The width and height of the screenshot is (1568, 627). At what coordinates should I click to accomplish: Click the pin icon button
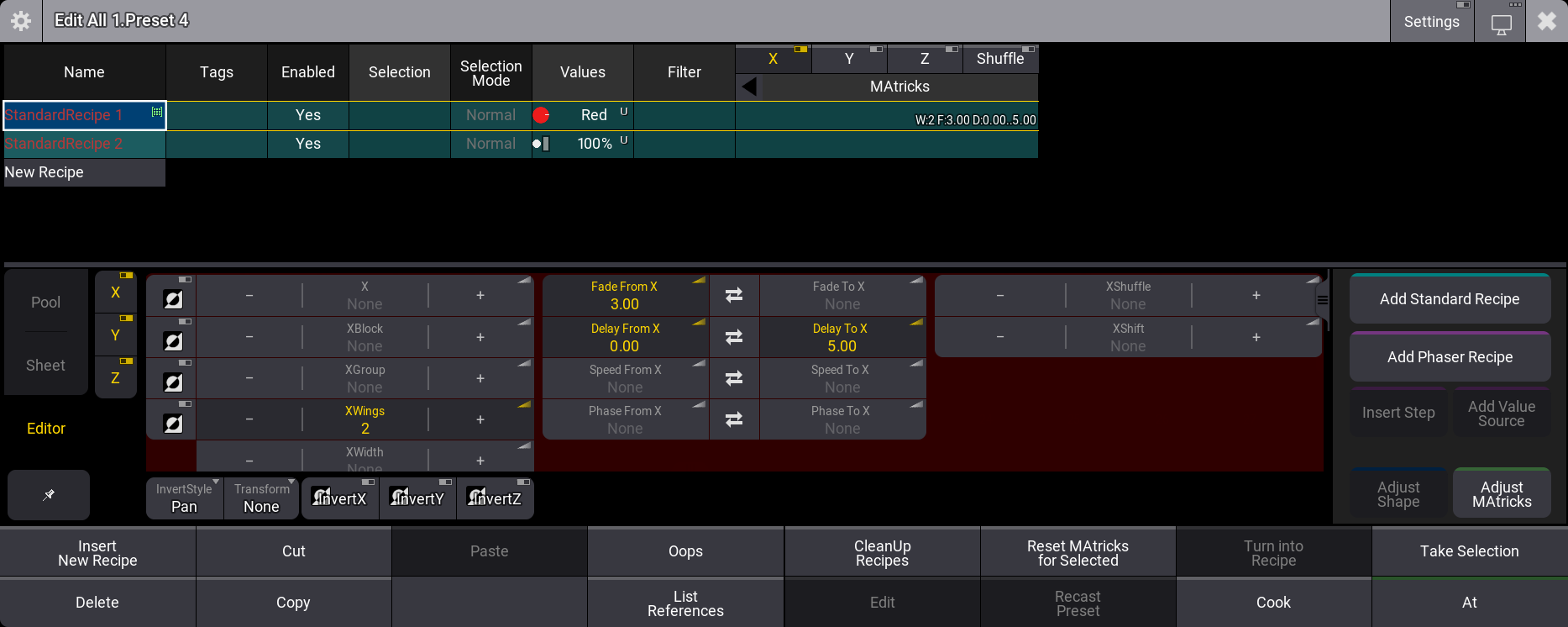[x=49, y=495]
